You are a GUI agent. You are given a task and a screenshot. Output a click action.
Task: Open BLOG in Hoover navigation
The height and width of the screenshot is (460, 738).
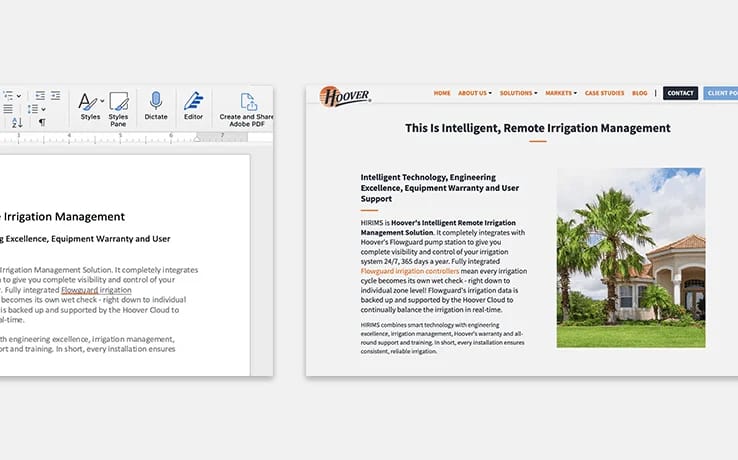(x=640, y=93)
